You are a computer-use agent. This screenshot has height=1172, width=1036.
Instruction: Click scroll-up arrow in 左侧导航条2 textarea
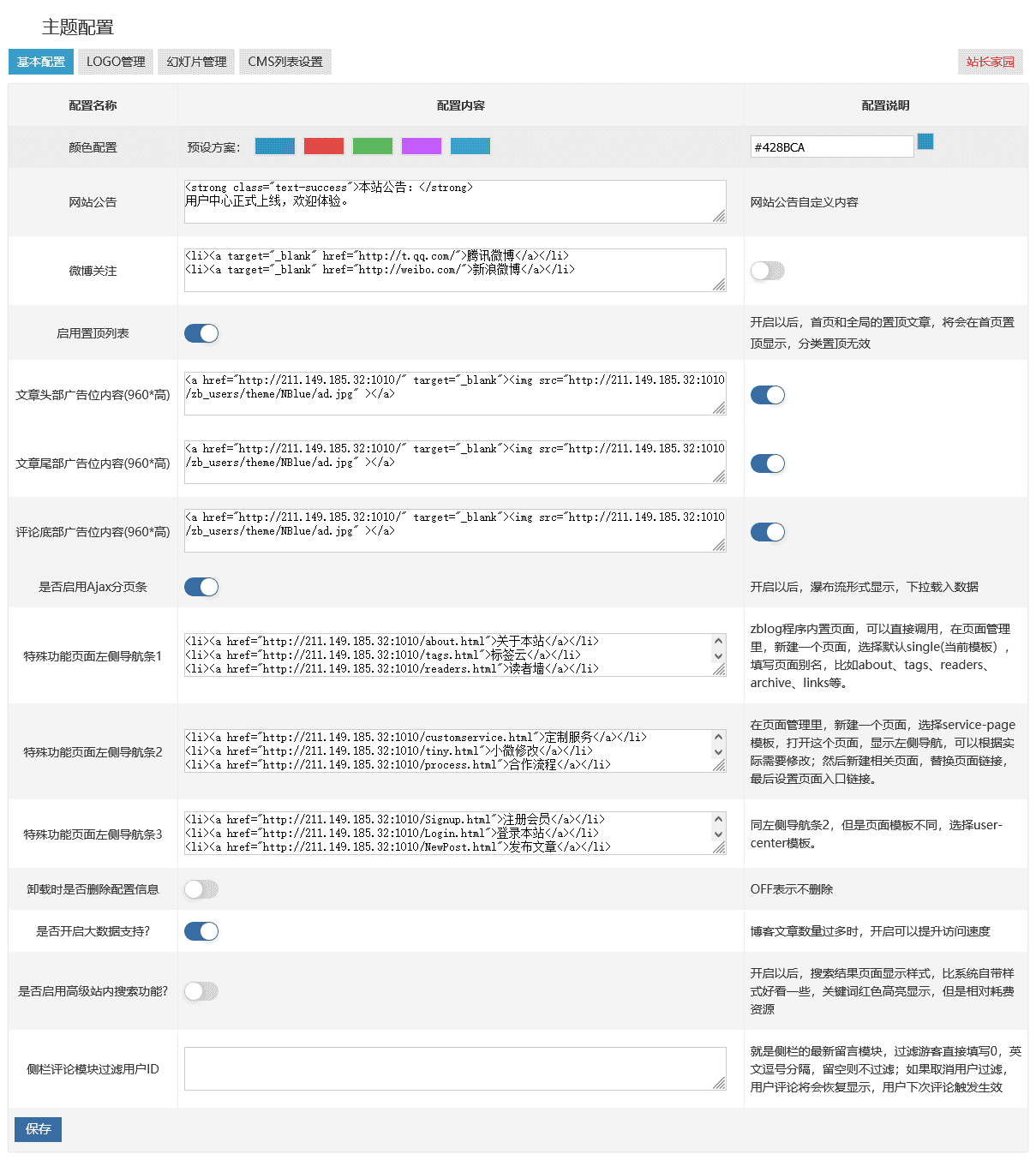tap(718, 737)
